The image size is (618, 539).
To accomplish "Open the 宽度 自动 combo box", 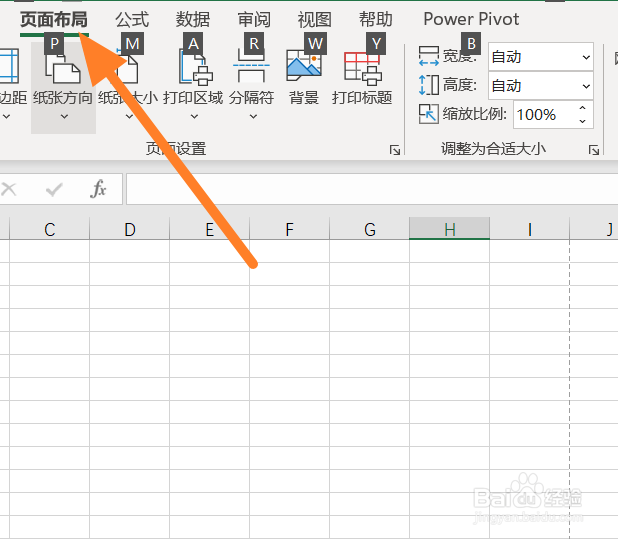I will [x=541, y=57].
